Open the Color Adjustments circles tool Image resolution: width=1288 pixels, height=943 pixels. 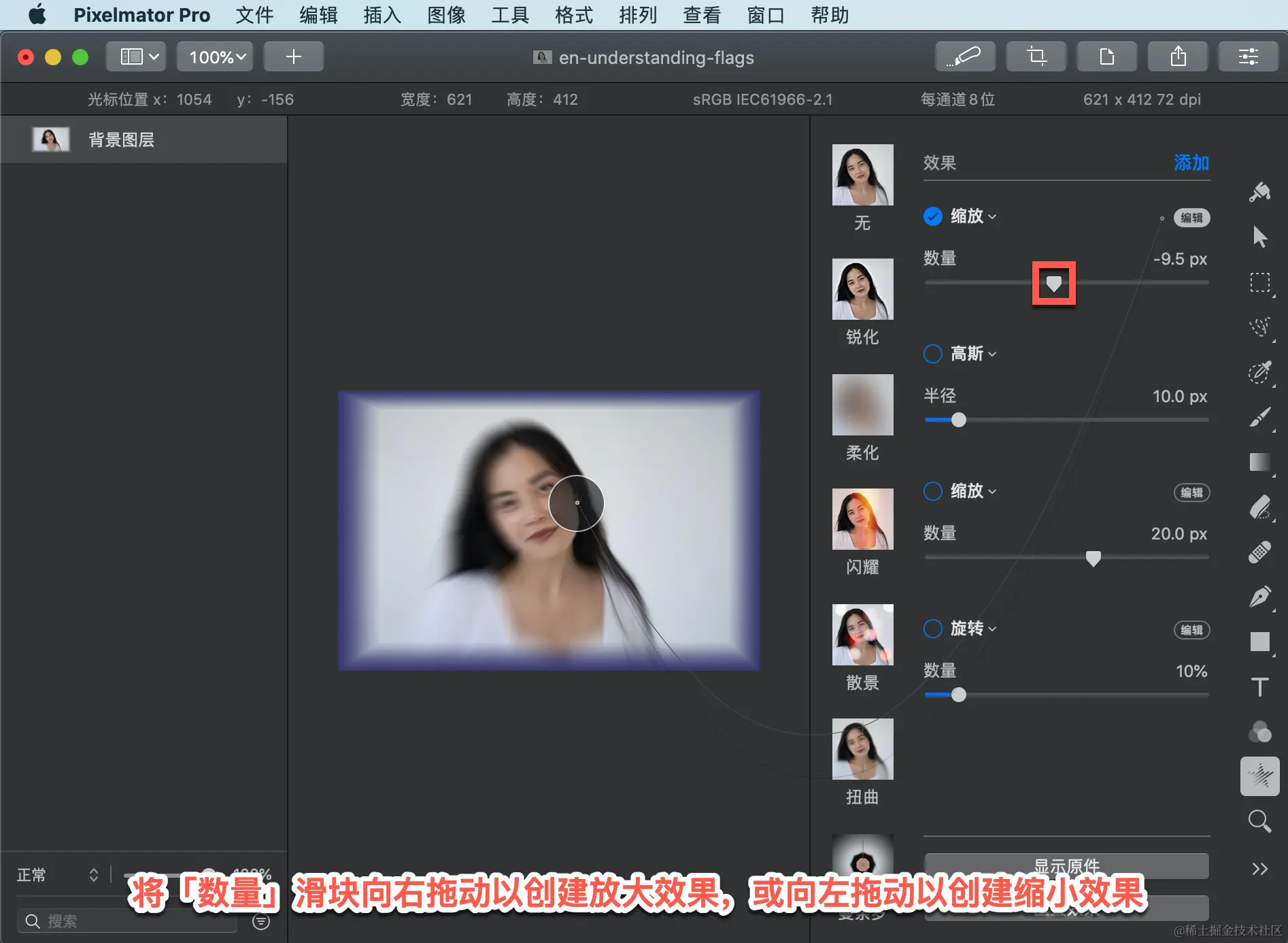point(1259,731)
